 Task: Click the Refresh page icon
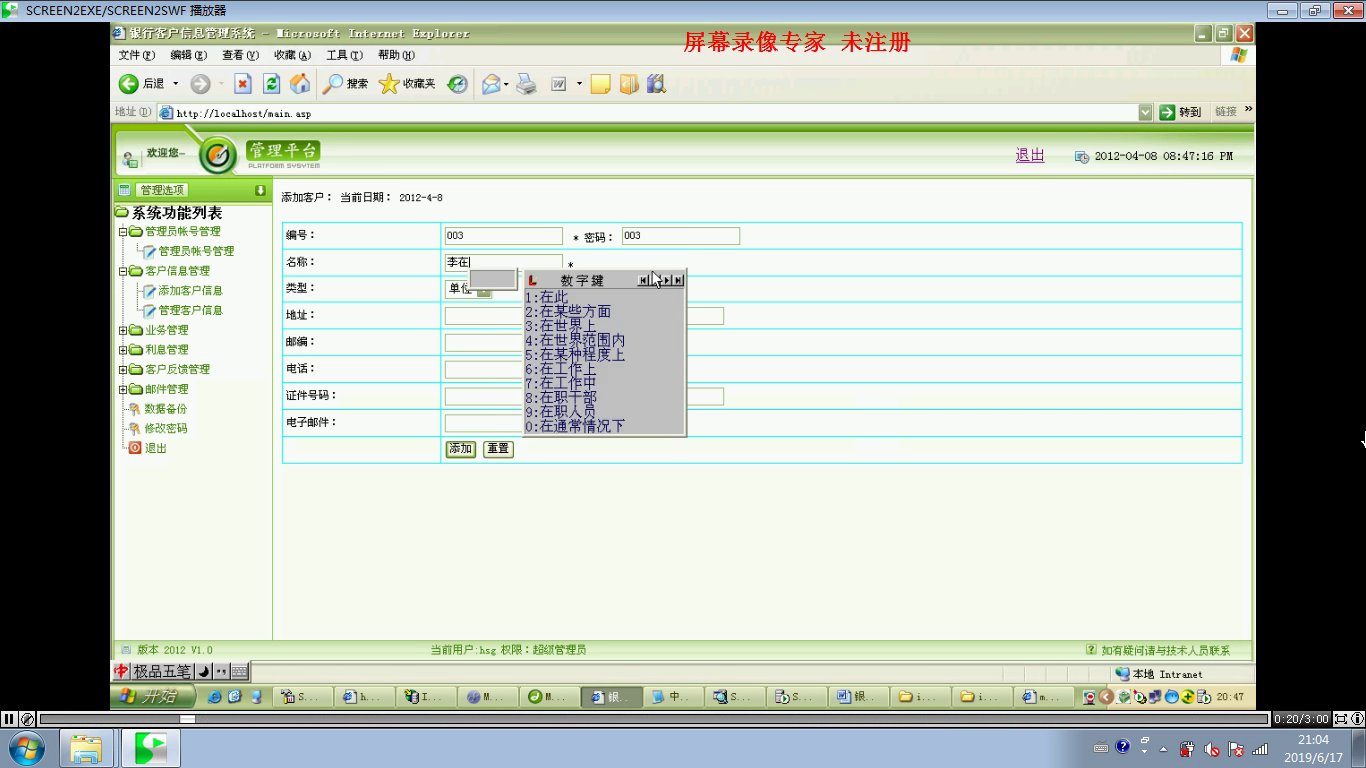point(271,84)
